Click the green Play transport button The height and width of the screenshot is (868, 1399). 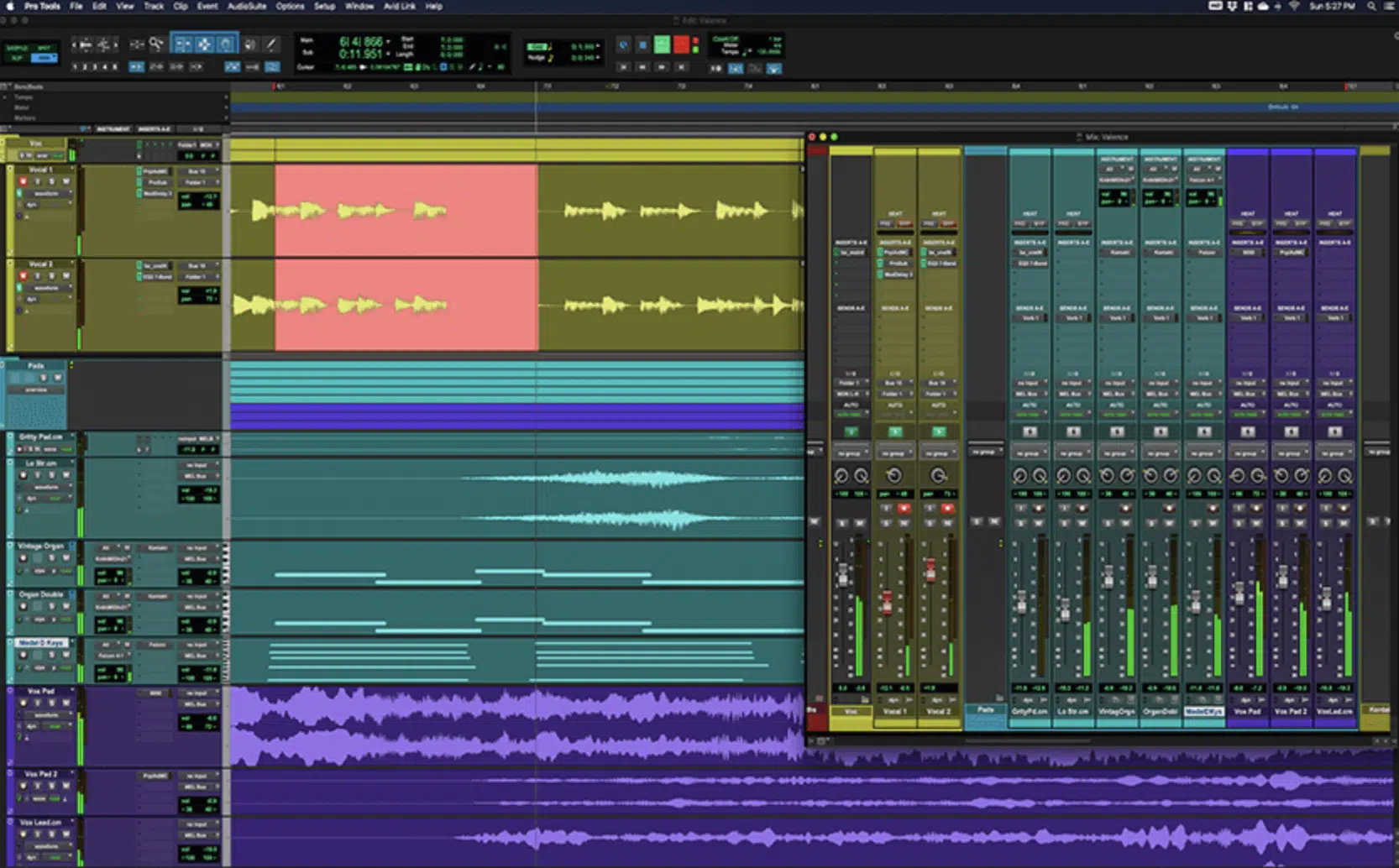[x=663, y=44]
